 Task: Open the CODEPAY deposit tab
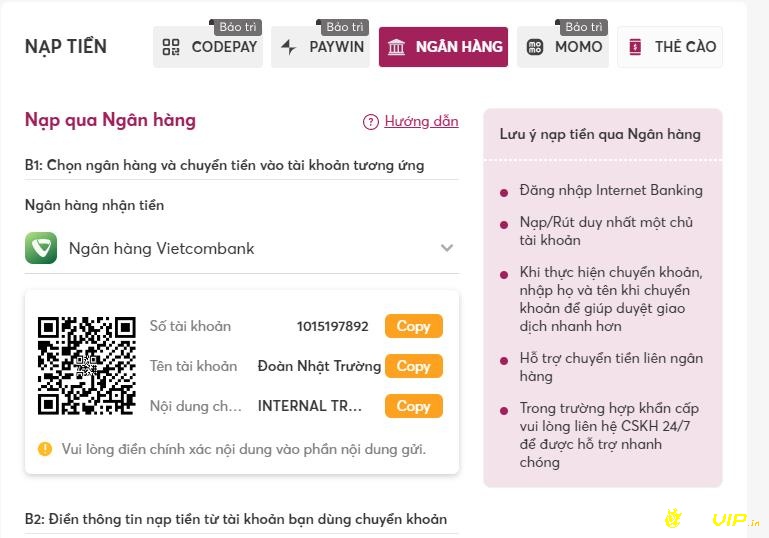(x=208, y=47)
